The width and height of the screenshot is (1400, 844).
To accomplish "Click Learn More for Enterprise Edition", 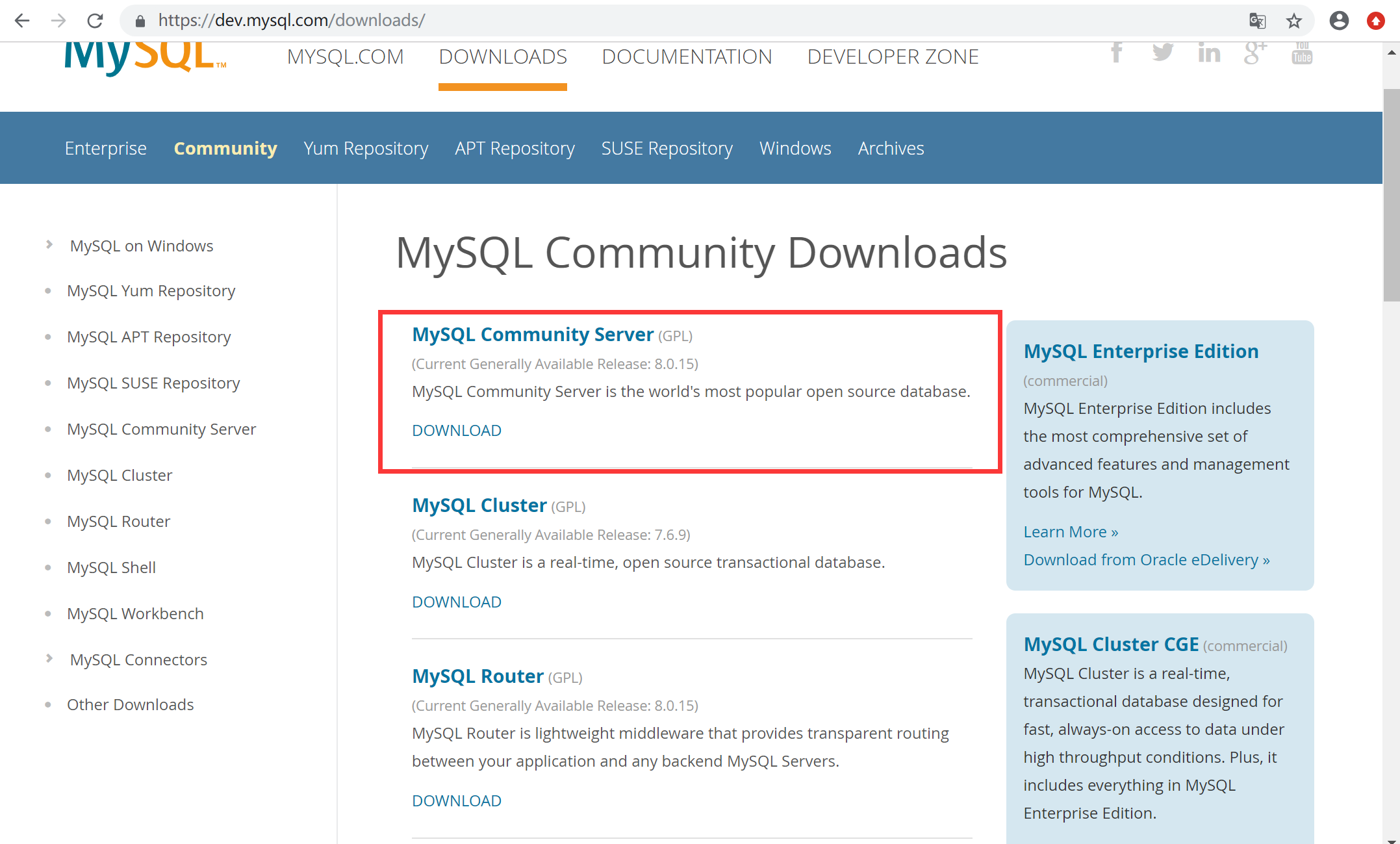I will (x=1071, y=531).
